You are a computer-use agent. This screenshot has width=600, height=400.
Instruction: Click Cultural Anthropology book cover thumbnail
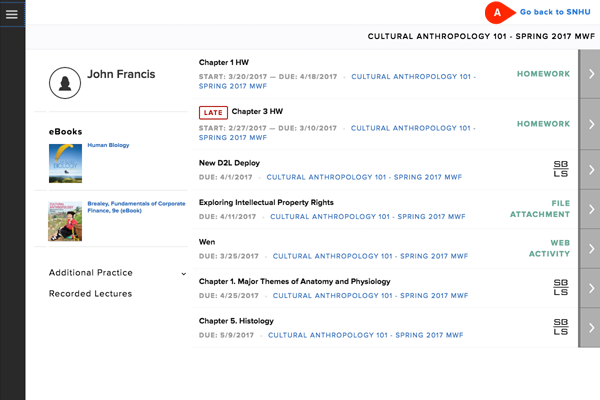click(x=65, y=222)
